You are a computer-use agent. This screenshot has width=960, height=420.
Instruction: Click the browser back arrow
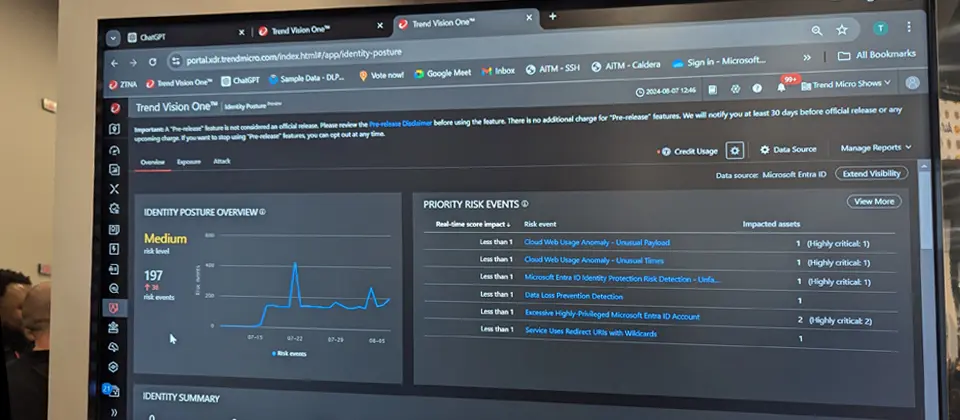point(114,63)
